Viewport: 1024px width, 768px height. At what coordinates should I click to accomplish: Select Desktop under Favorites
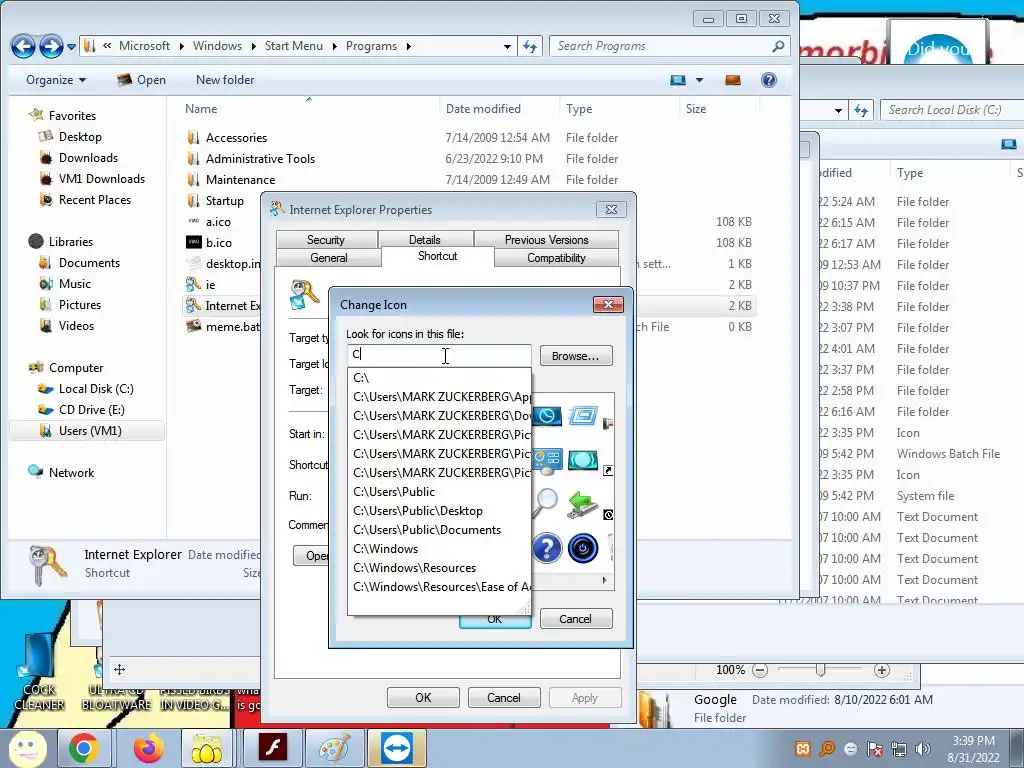(x=80, y=136)
